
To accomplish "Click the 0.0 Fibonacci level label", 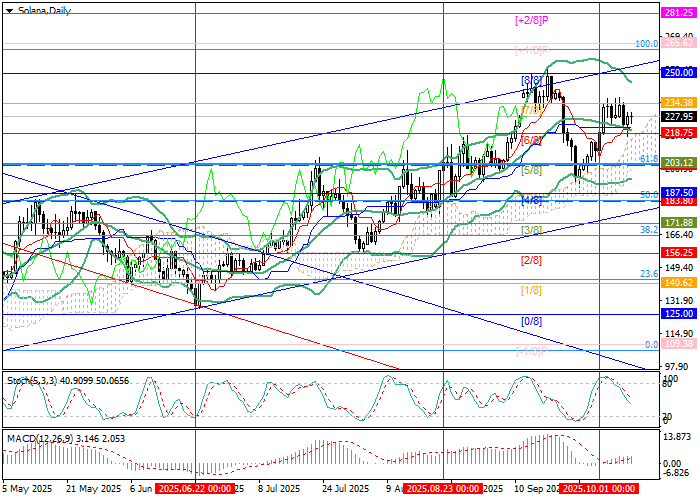I will coord(652,345).
